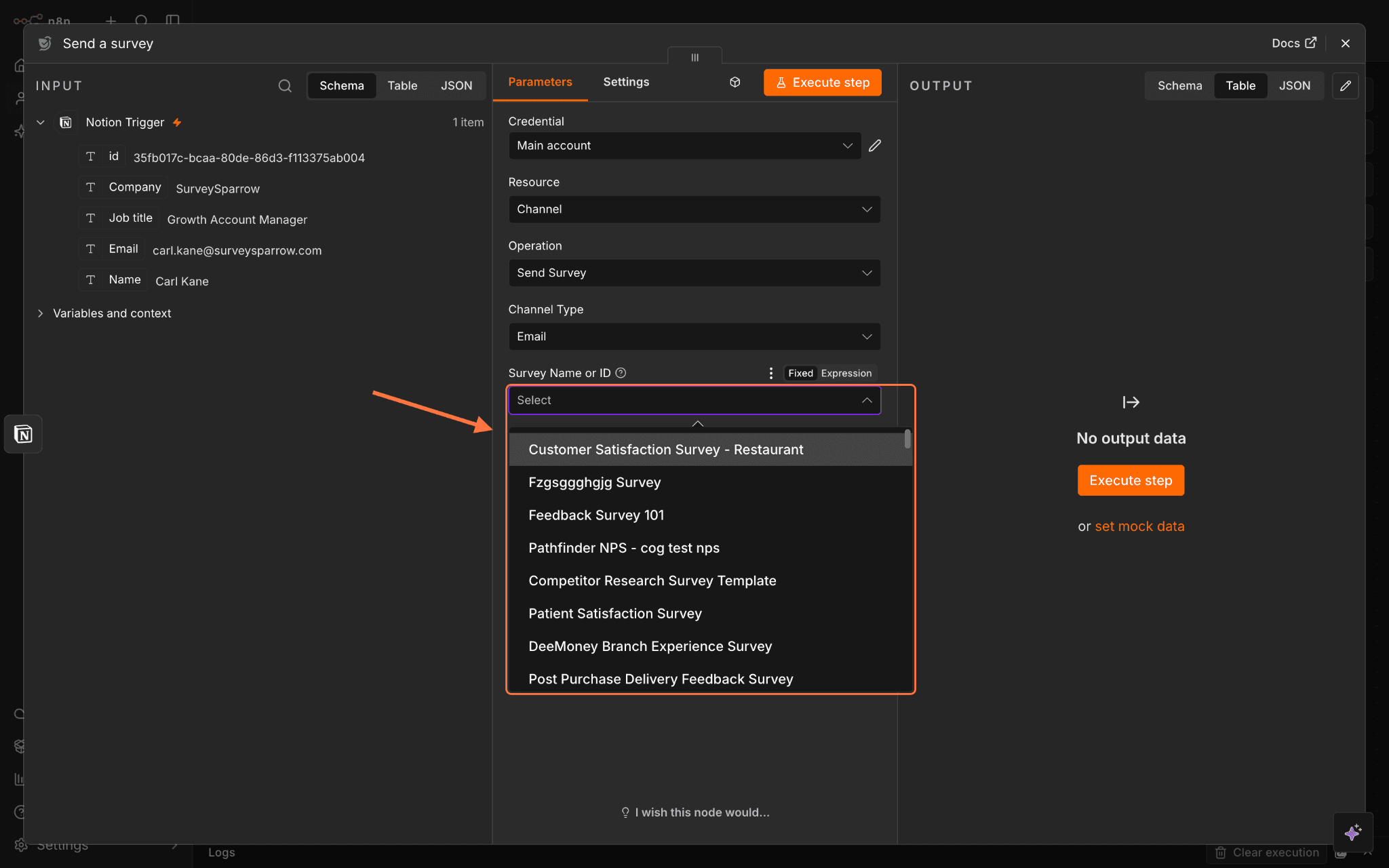
Task: Select the Job title field pill
Action: click(x=119, y=218)
